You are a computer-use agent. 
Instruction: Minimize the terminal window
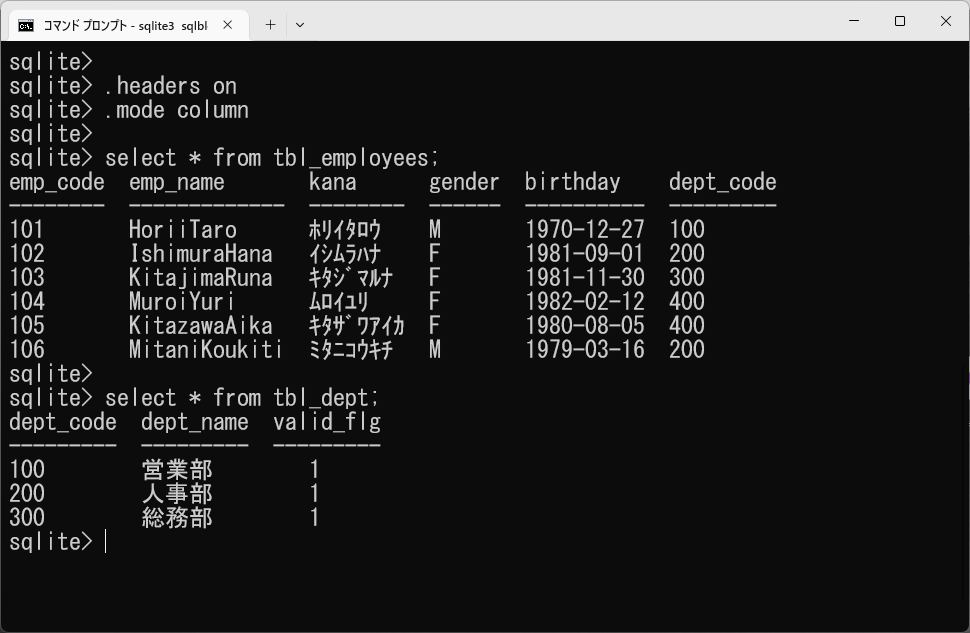(x=854, y=21)
